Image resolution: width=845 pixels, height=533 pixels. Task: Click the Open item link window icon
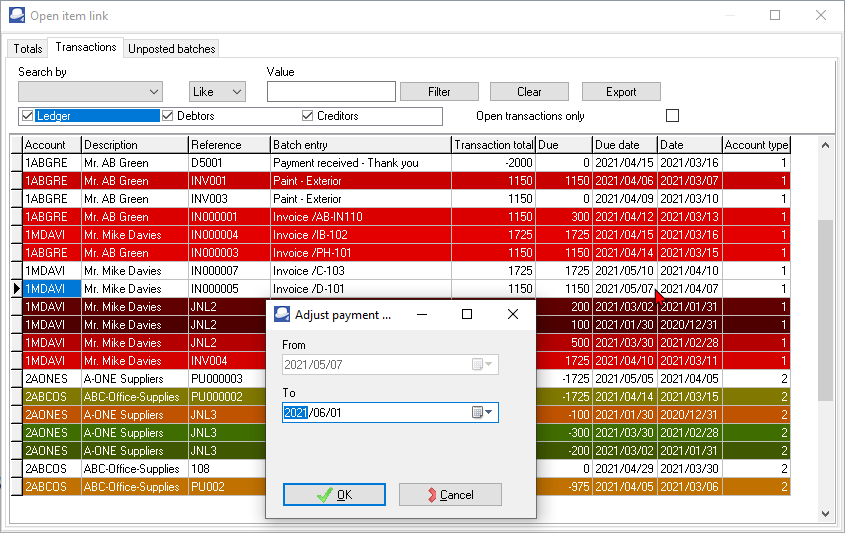pyautogui.click(x=17, y=15)
